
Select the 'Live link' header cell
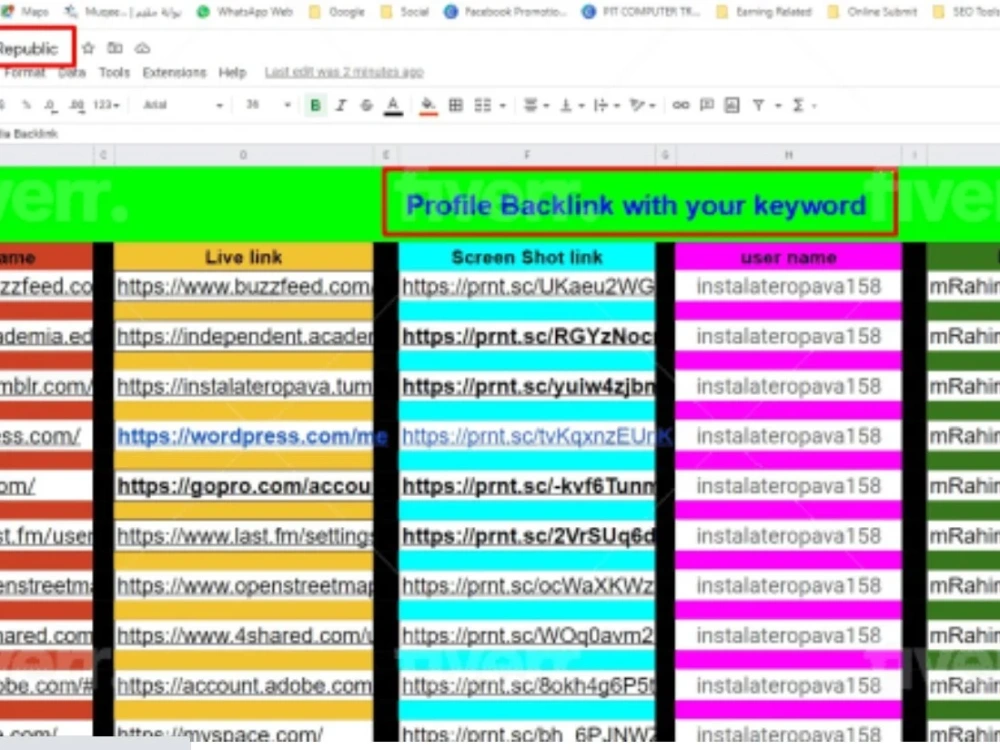(x=243, y=256)
